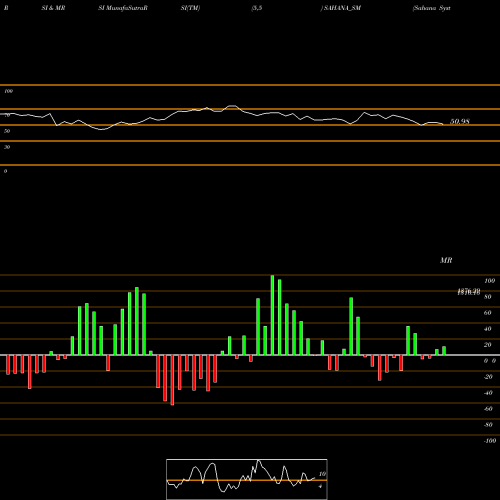Viewport: 500px width, 500px height.
Task: Click the 1876 price value label
Action: 469,292
